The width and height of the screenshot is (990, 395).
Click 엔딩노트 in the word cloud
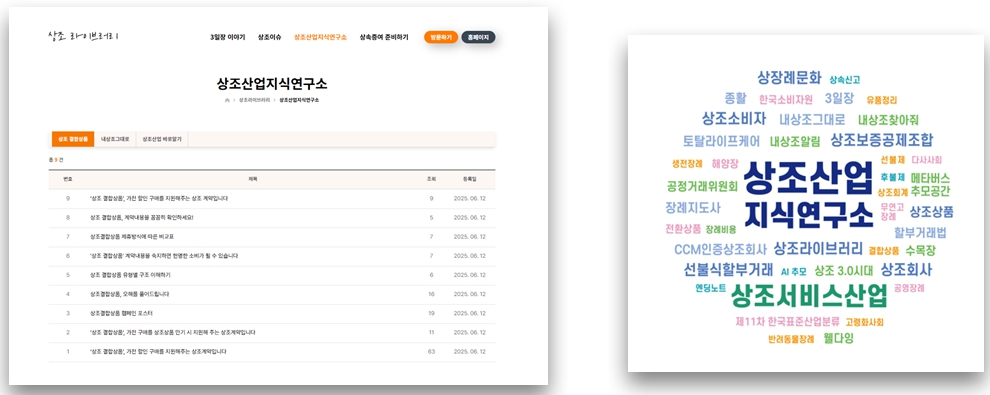pyautogui.click(x=710, y=288)
